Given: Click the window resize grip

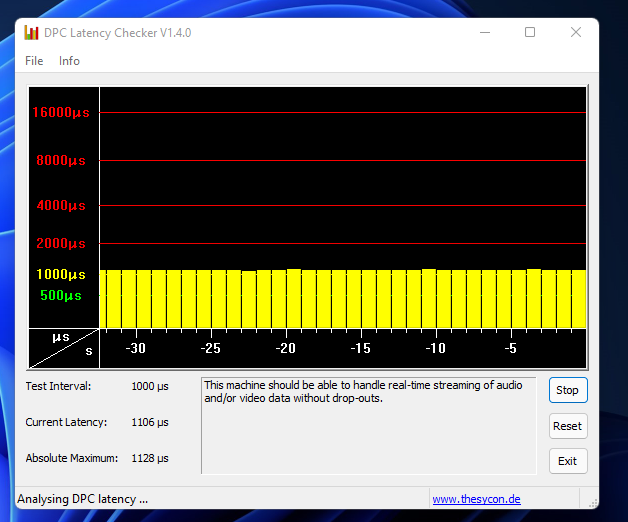Looking at the screenshot, I should [x=593, y=503].
